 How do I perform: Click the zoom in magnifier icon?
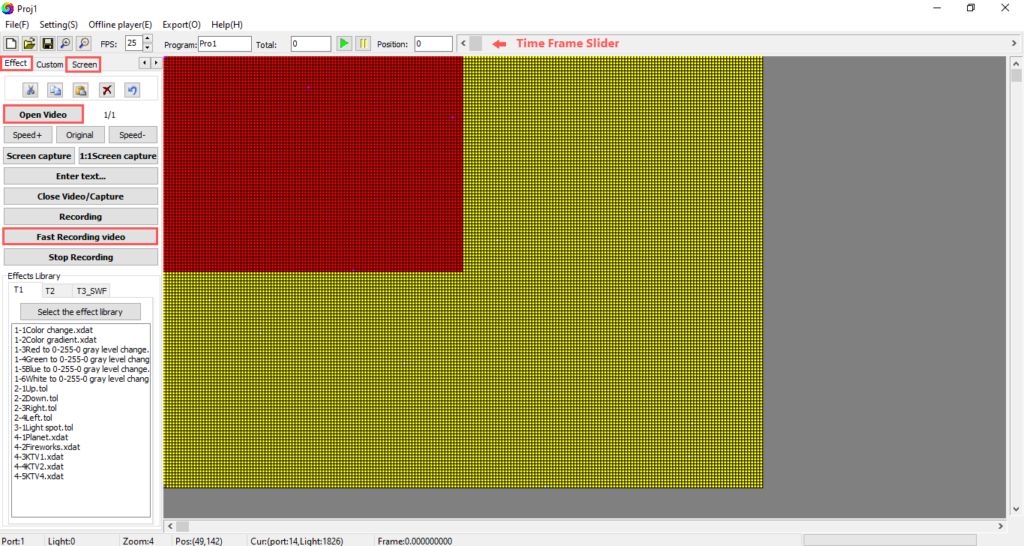(65, 44)
